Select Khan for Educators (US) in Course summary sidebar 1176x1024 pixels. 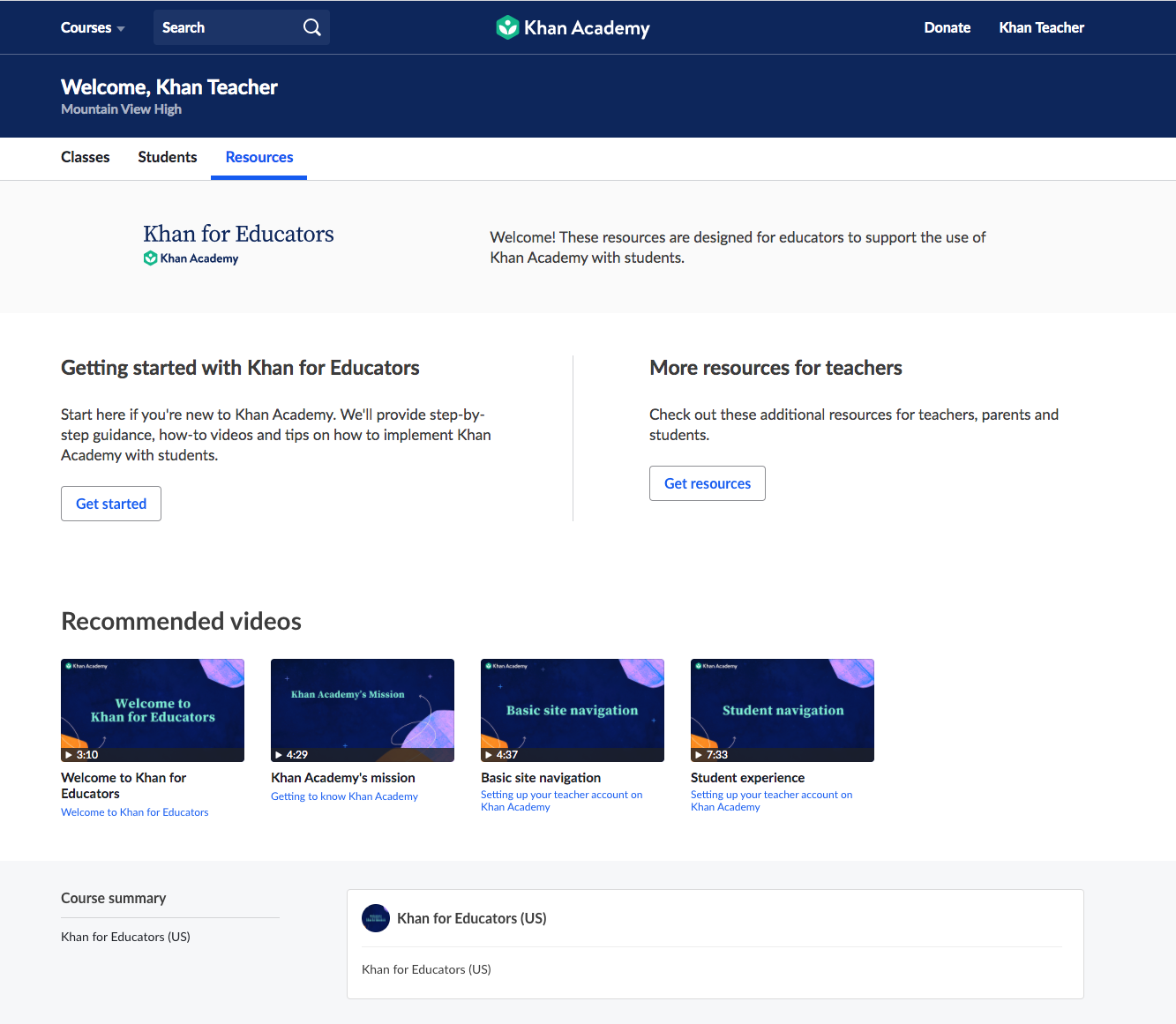pos(125,937)
